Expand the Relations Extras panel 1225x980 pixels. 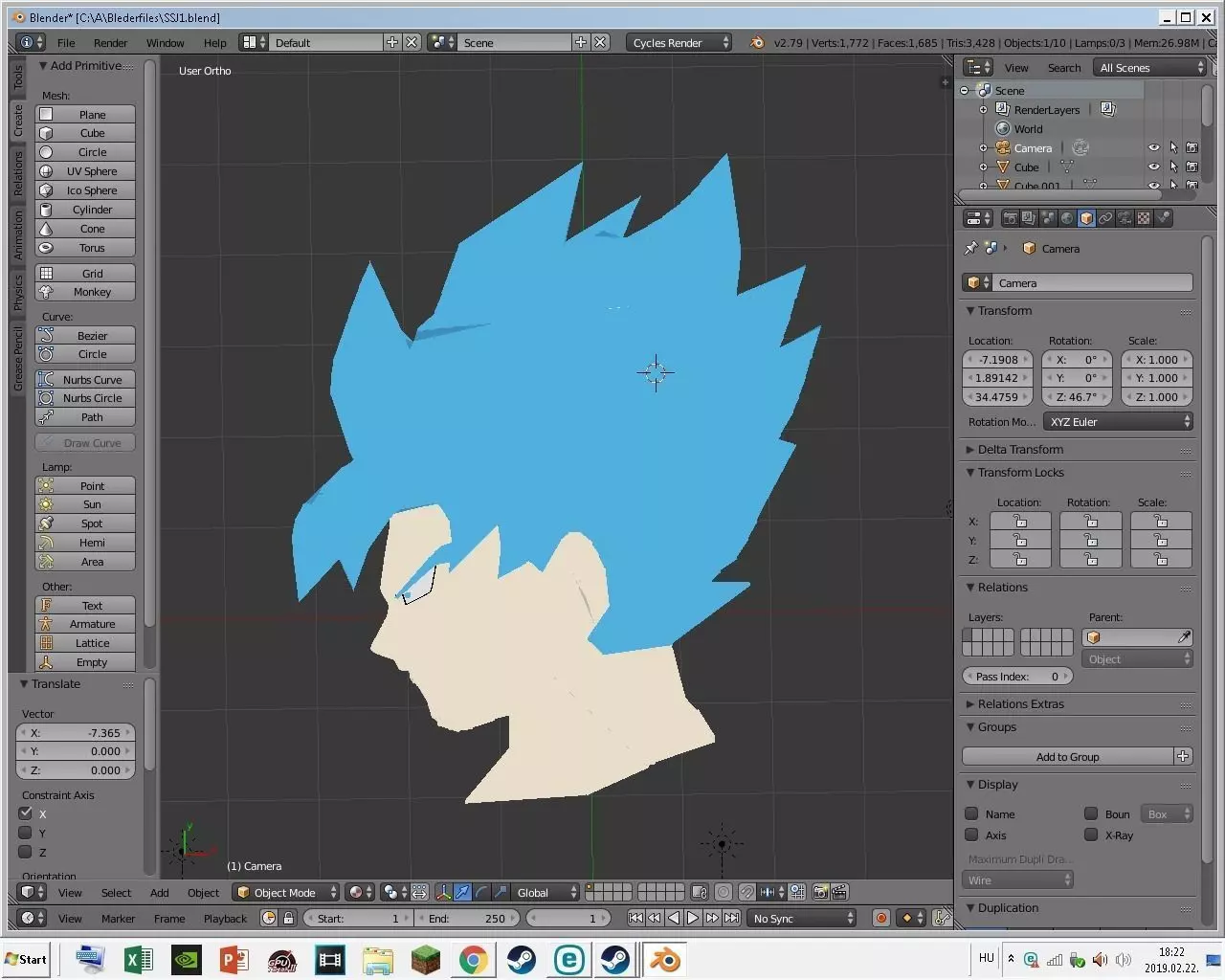(x=969, y=703)
